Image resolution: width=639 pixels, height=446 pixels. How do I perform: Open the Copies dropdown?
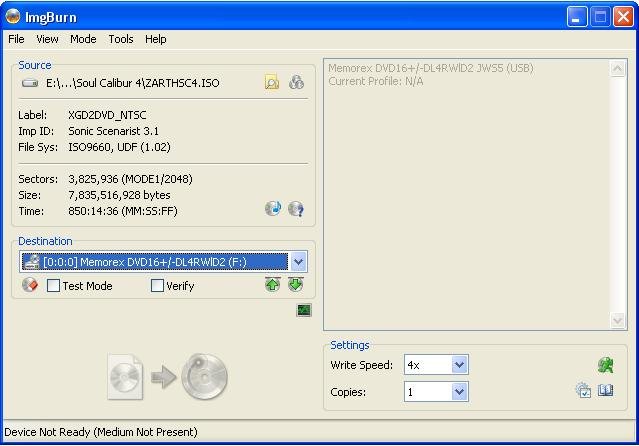pyautogui.click(x=459, y=392)
